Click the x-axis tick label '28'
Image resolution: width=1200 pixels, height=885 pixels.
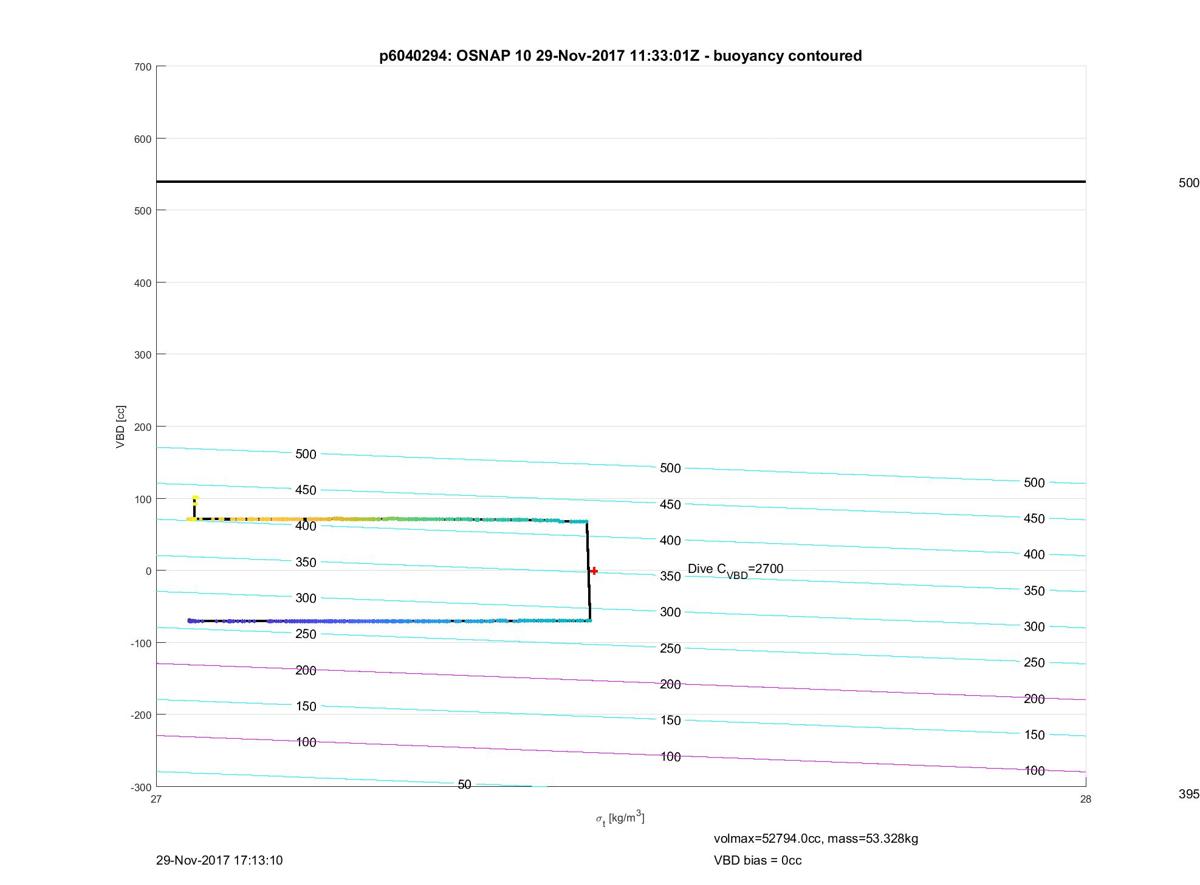[x=1085, y=799]
